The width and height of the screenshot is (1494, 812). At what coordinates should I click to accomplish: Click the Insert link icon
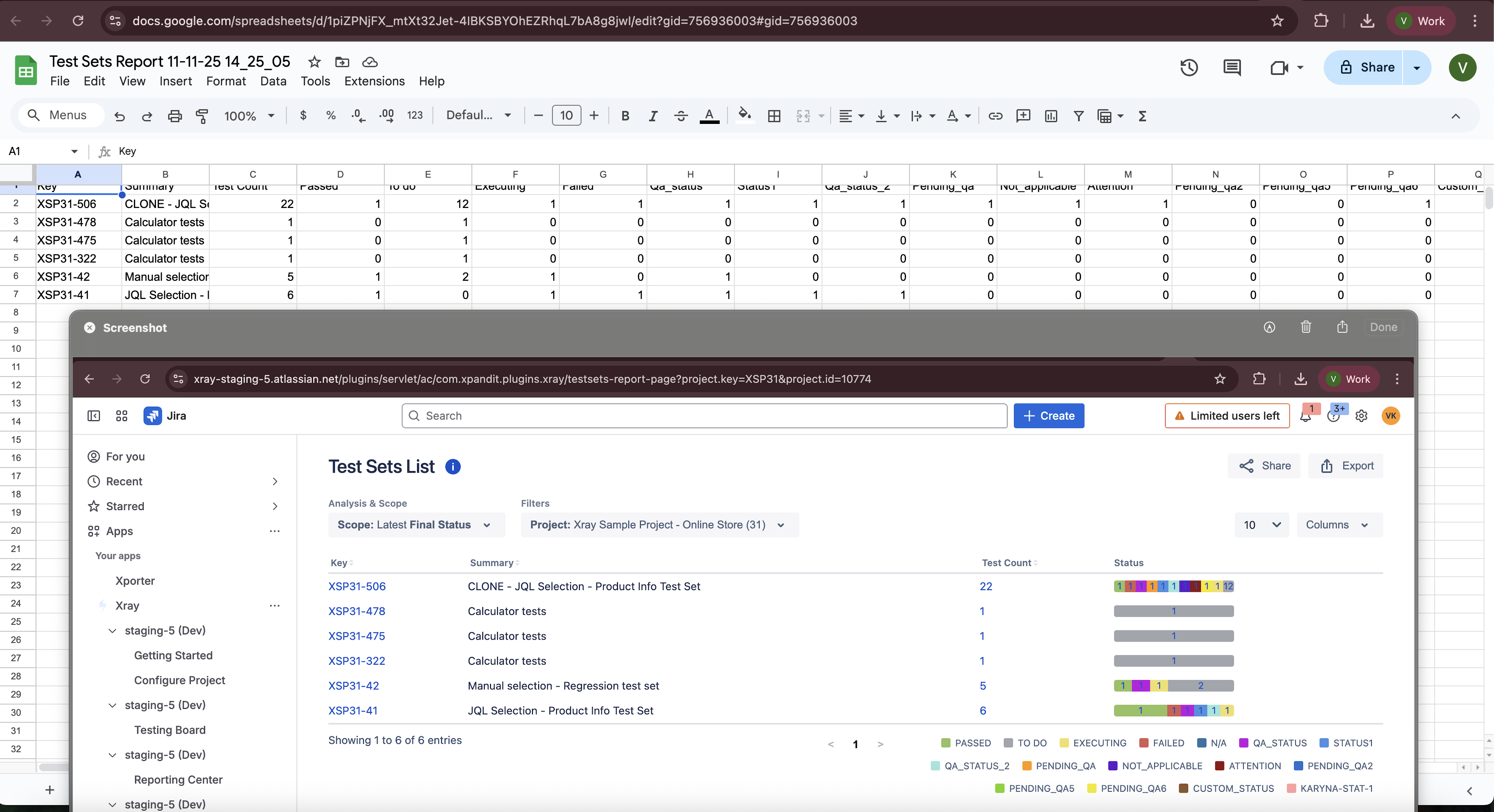(995, 116)
